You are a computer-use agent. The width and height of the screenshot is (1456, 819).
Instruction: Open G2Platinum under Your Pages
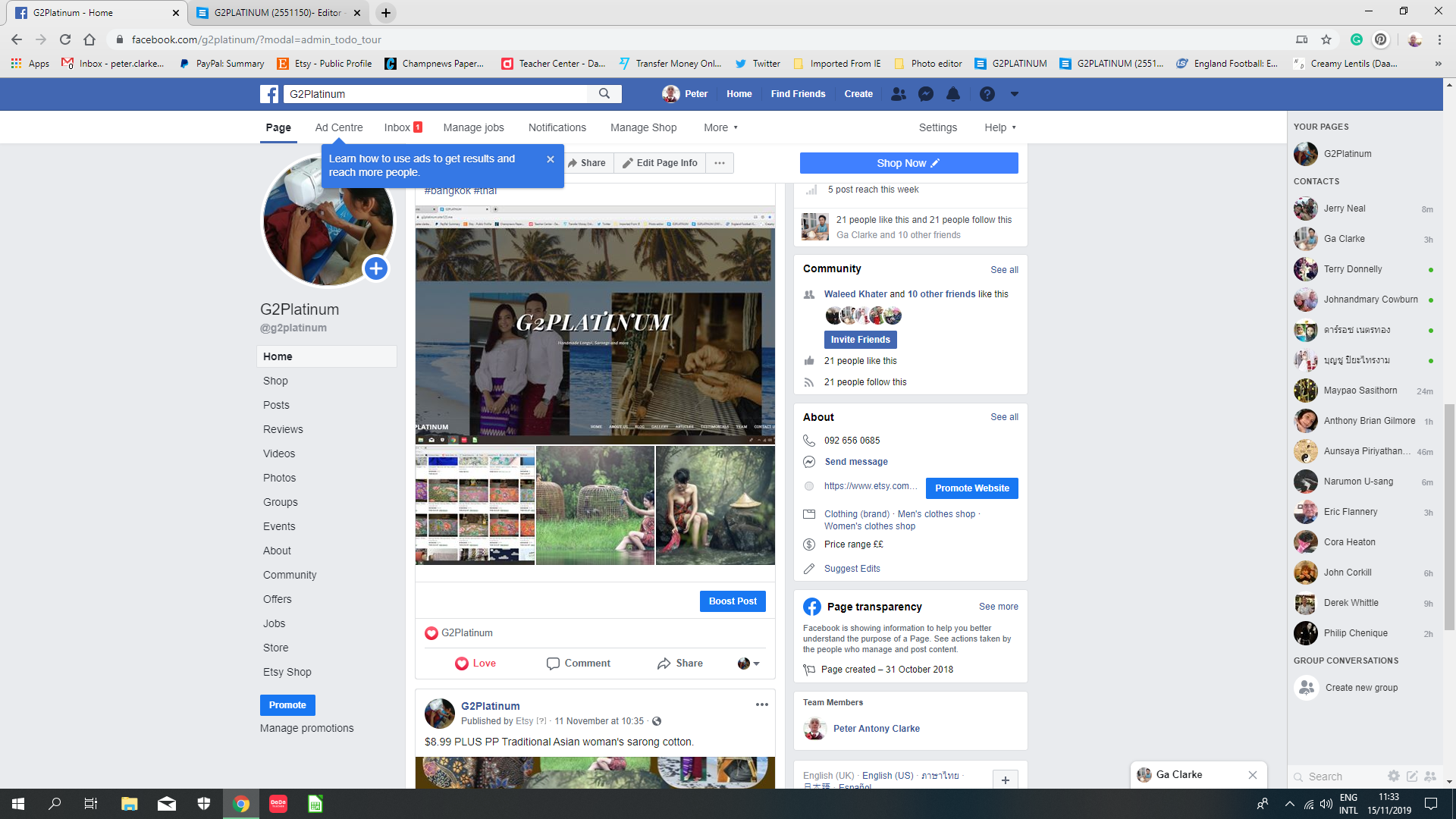pyautogui.click(x=1347, y=154)
